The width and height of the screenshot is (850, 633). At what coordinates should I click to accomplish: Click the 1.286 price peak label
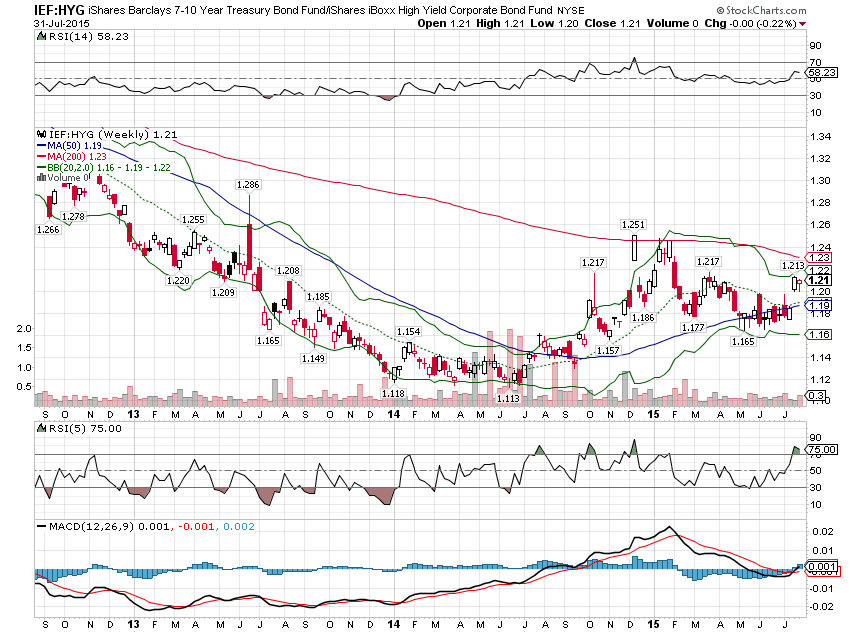pyautogui.click(x=248, y=185)
